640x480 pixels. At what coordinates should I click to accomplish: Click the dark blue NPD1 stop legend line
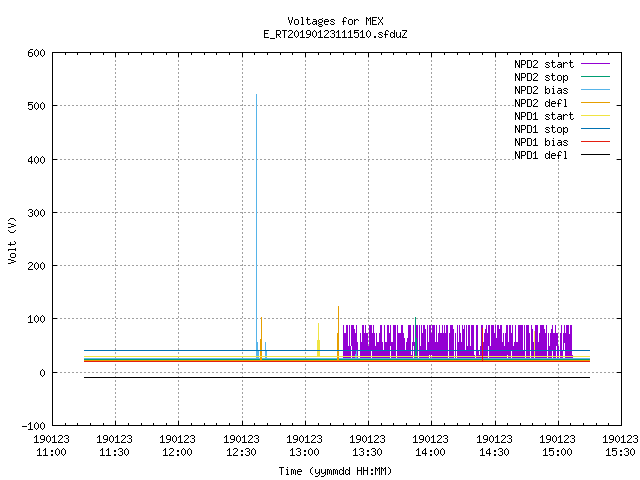point(596,129)
